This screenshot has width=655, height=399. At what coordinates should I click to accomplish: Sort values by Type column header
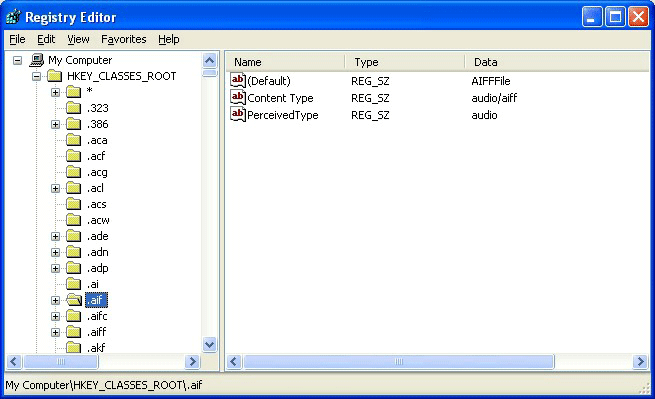click(404, 62)
